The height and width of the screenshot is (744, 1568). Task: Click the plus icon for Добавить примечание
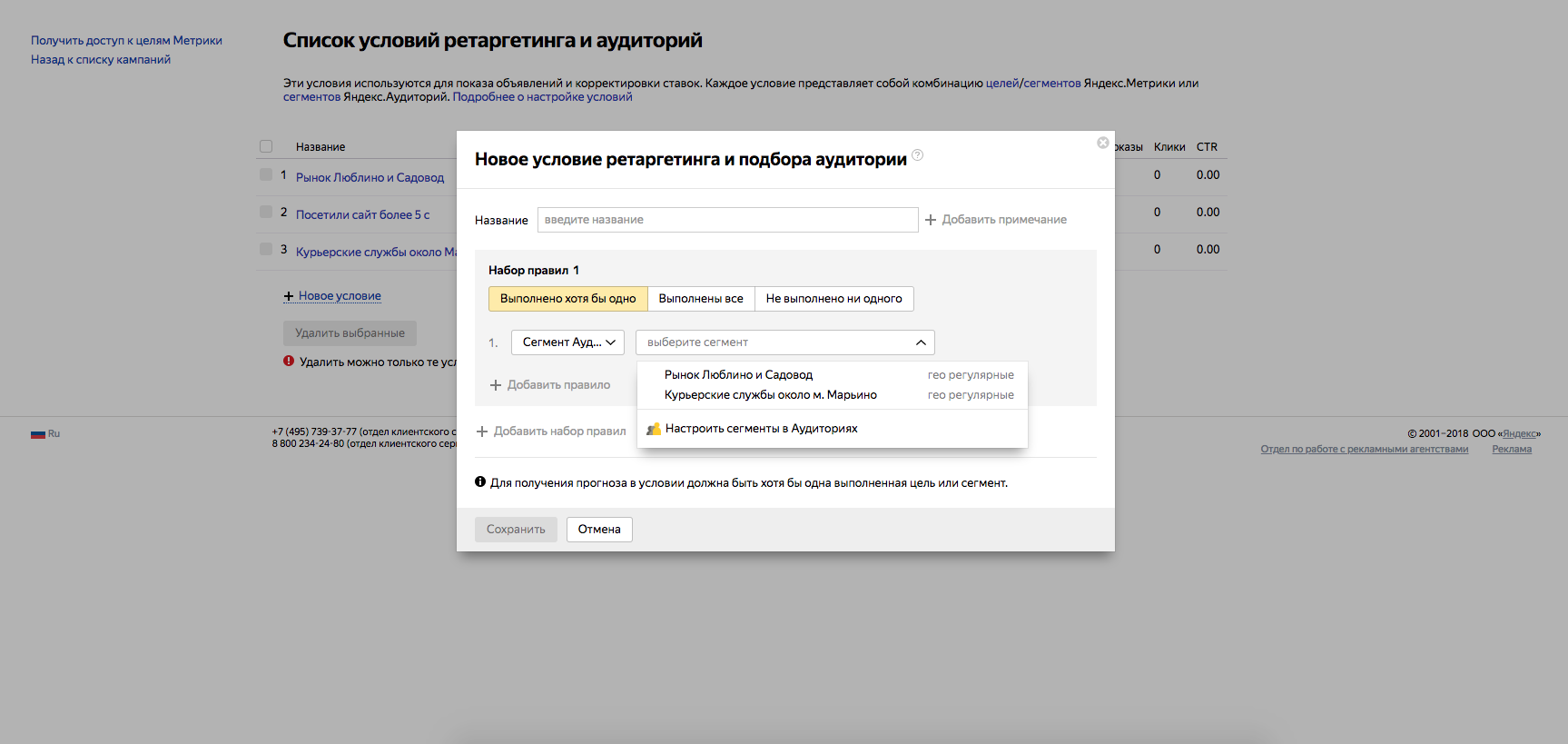[x=931, y=220]
